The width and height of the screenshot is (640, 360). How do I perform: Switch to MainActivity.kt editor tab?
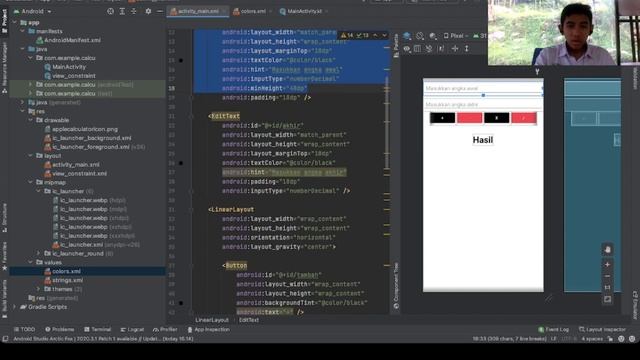[304, 11]
